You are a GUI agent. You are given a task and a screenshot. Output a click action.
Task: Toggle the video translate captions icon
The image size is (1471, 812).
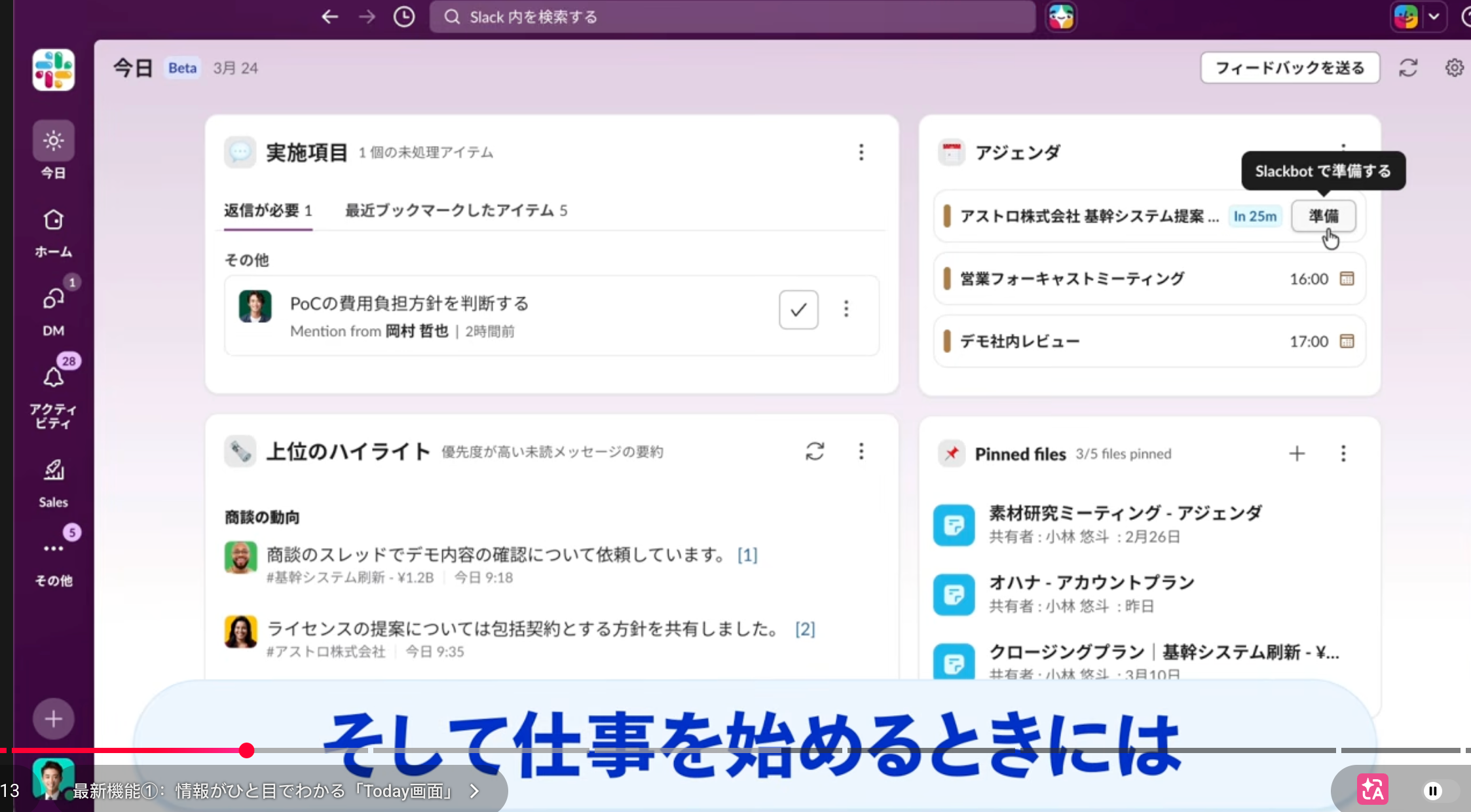(1373, 790)
